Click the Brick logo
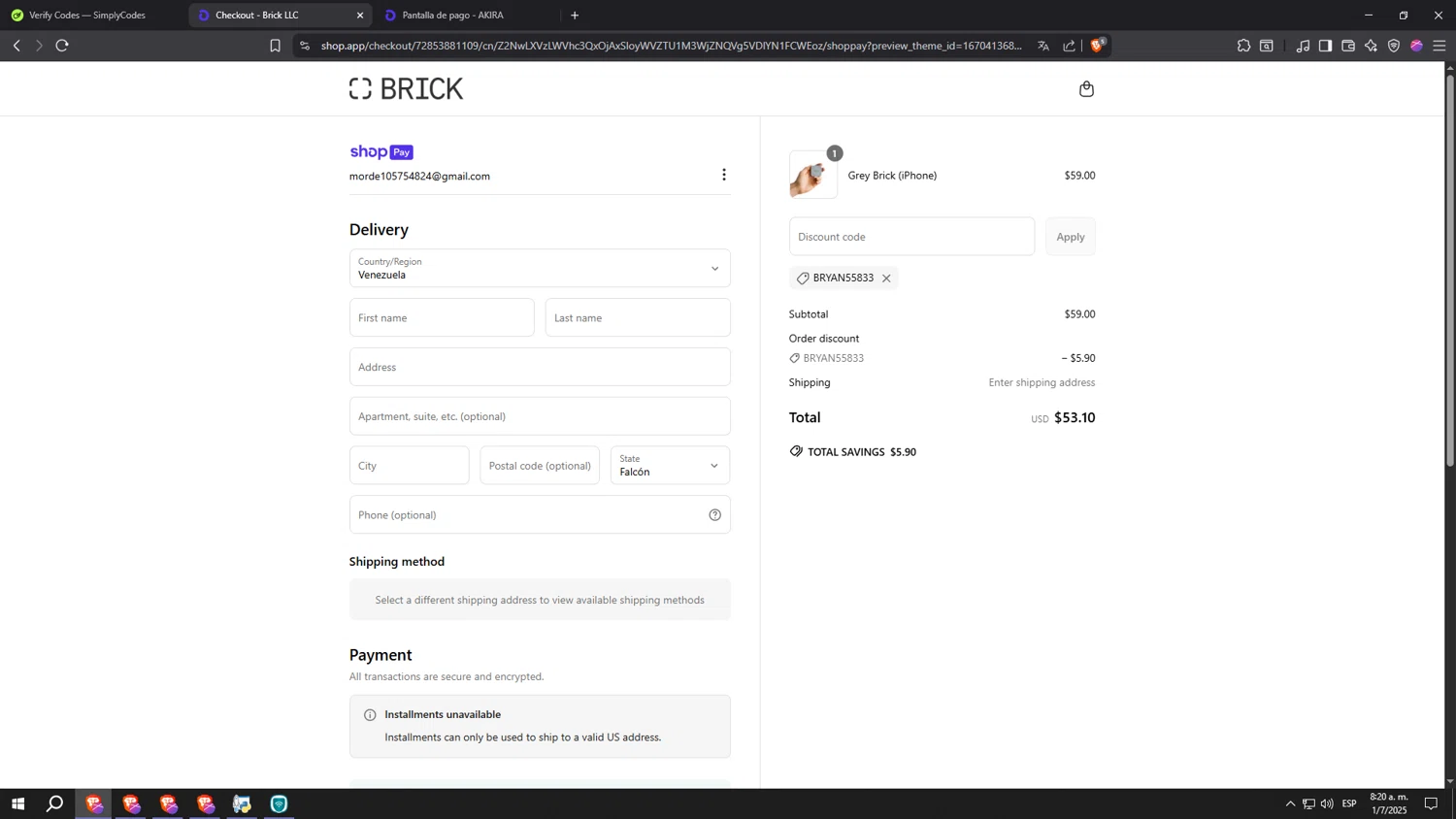The image size is (1456, 819). click(x=406, y=89)
